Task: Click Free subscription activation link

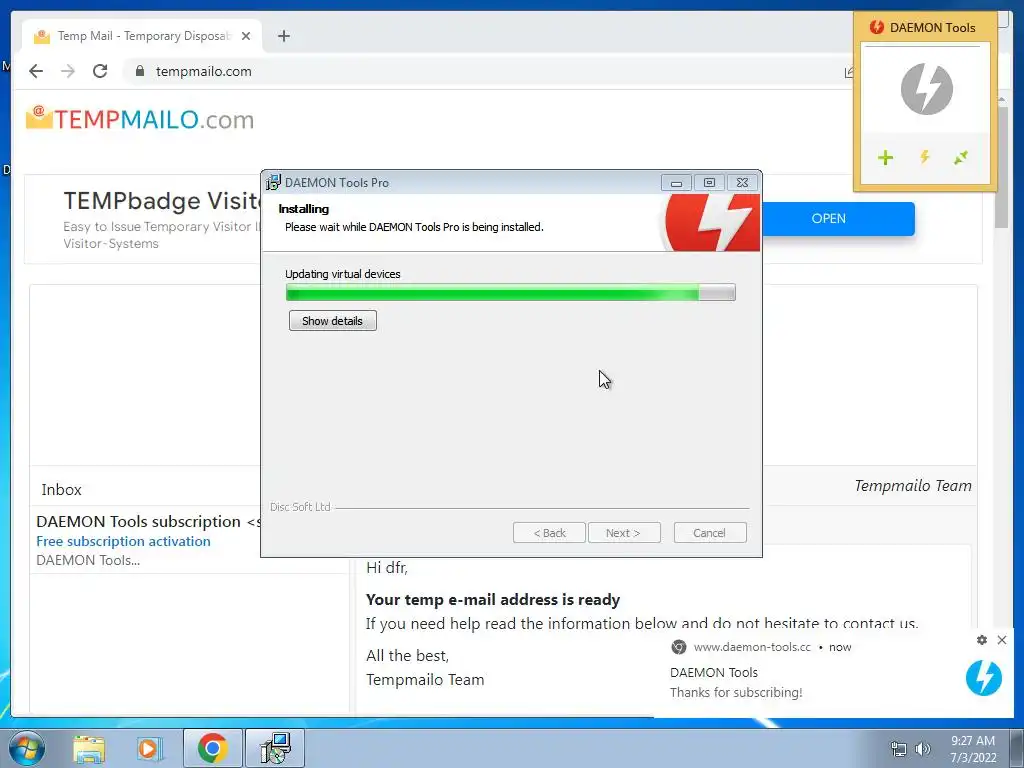Action: coord(123,541)
